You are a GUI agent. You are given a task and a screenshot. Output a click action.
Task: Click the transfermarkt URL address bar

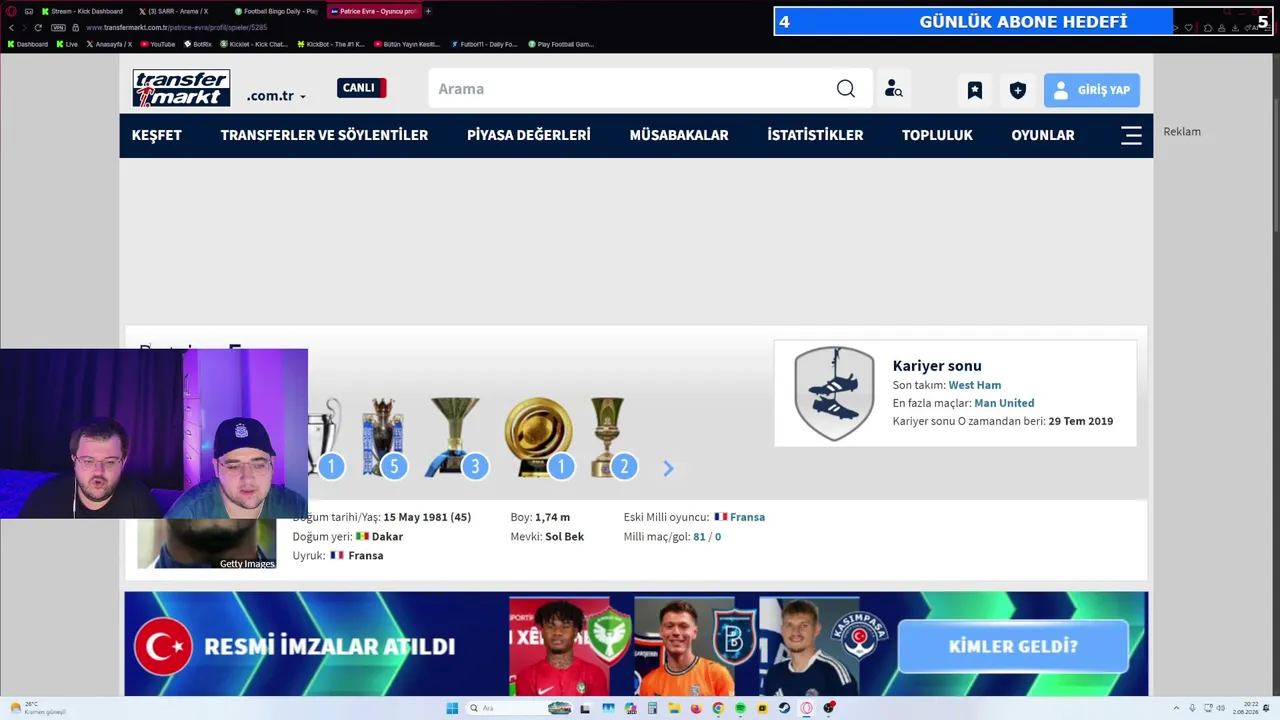pyautogui.click(x=176, y=27)
